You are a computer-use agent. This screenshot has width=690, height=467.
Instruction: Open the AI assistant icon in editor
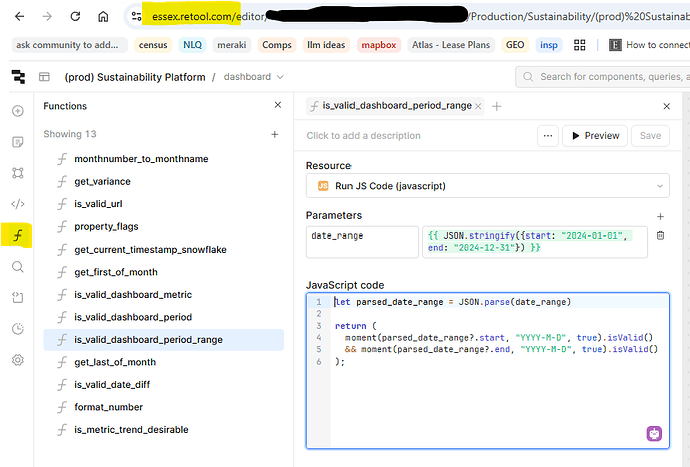point(654,434)
